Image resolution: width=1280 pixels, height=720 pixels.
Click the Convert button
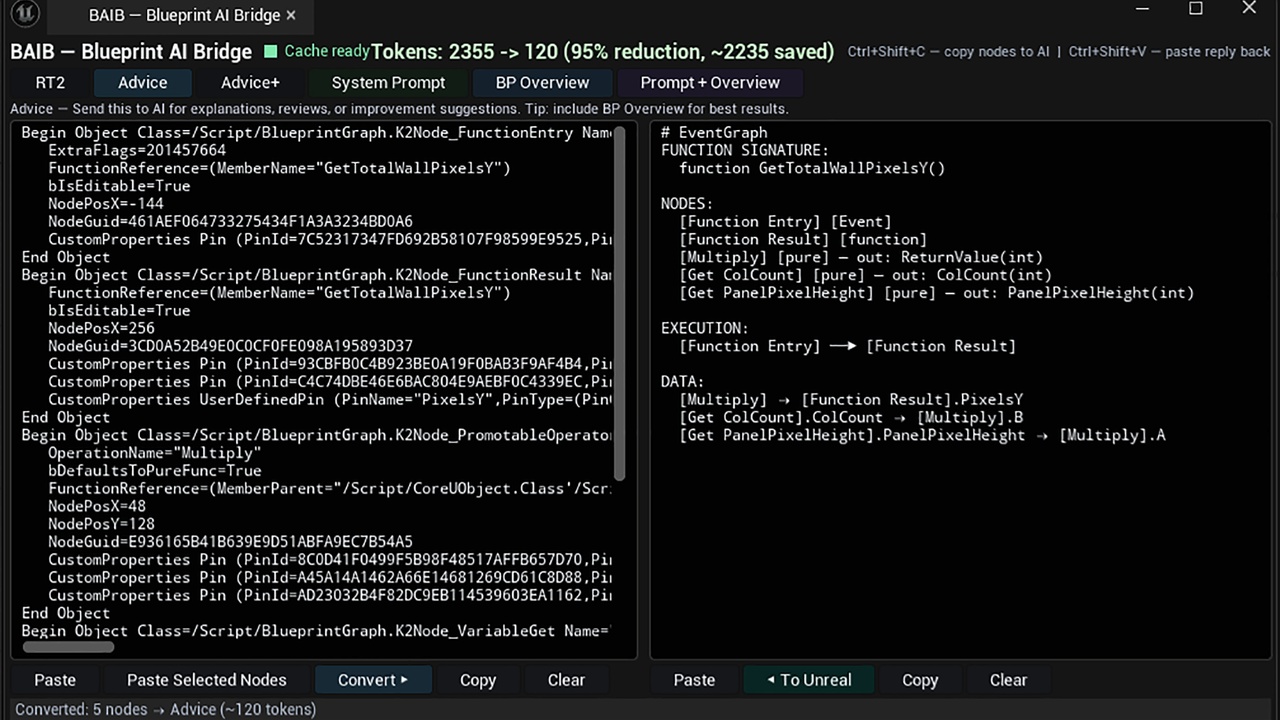(x=373, y=680)
